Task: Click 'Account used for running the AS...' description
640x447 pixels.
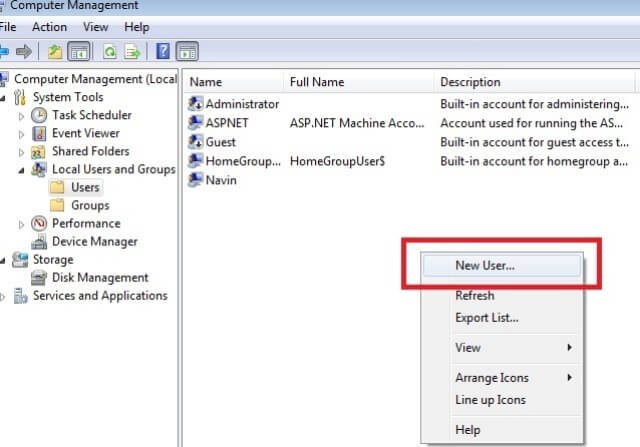Action: [x=531, y=123]
